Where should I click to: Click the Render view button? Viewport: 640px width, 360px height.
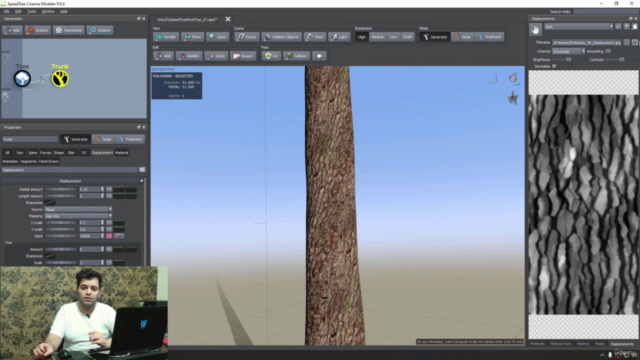coord(166,37)
